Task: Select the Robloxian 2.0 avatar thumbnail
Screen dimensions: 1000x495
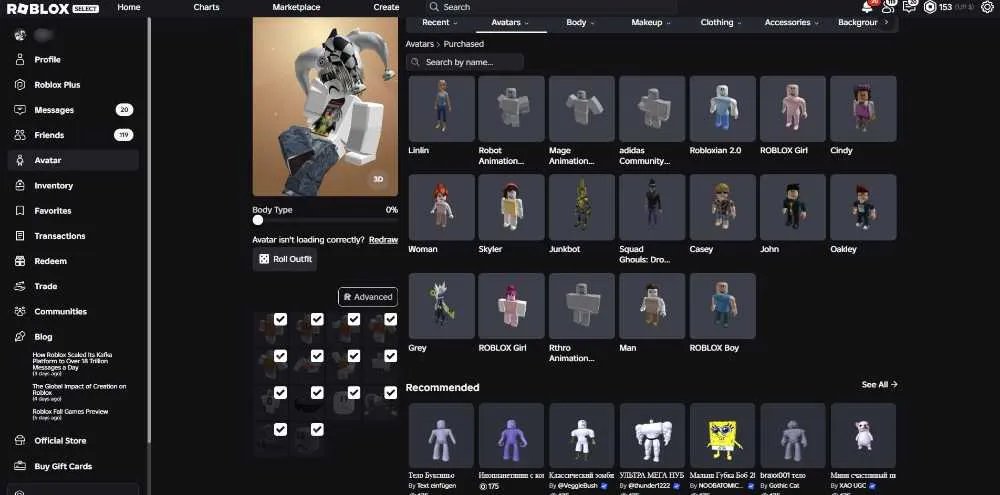Action: (723, 108)
